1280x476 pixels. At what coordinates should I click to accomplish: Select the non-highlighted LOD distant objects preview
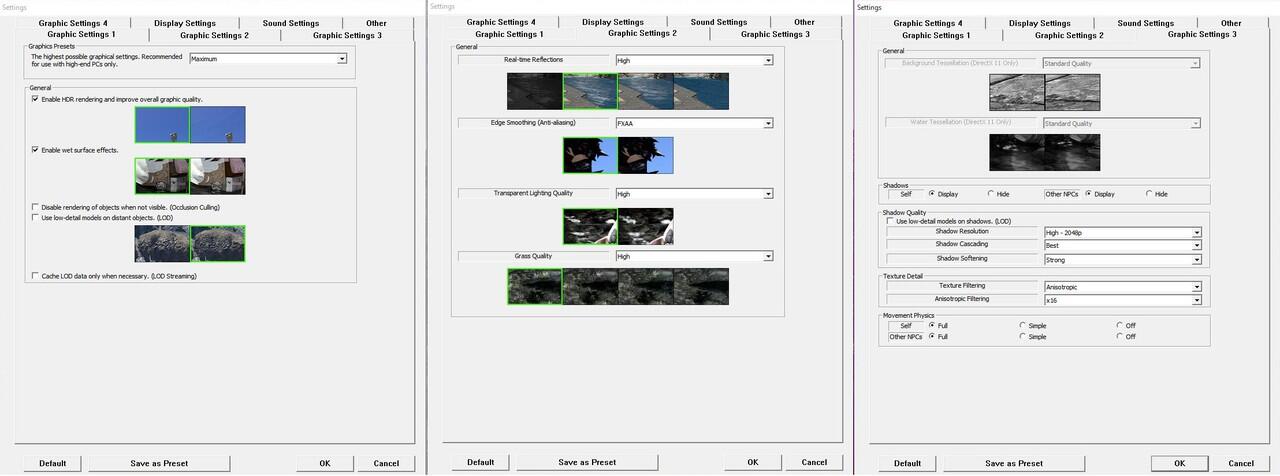(162, 243)
